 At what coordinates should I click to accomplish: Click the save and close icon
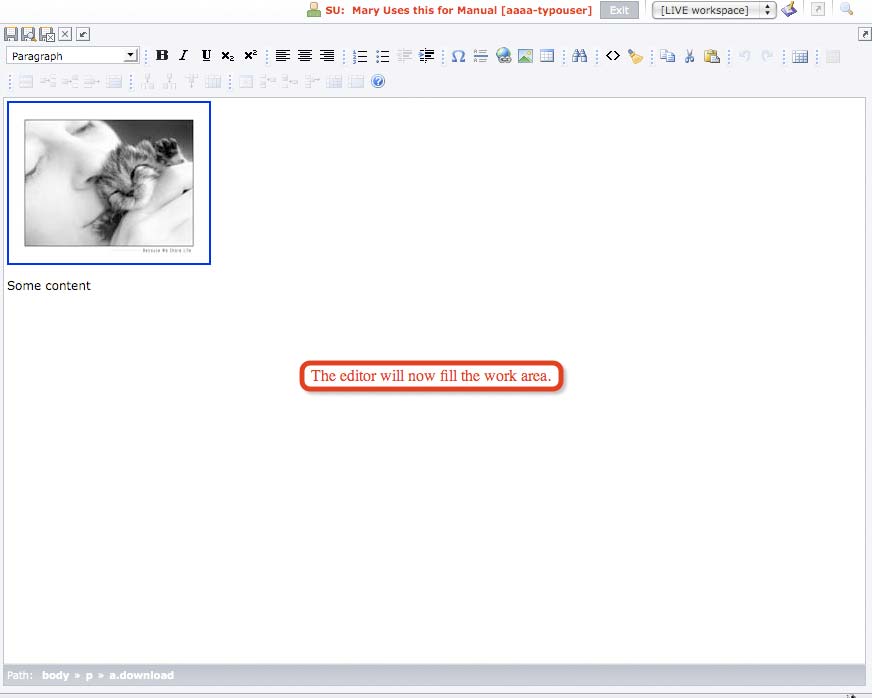coord(47,34)
